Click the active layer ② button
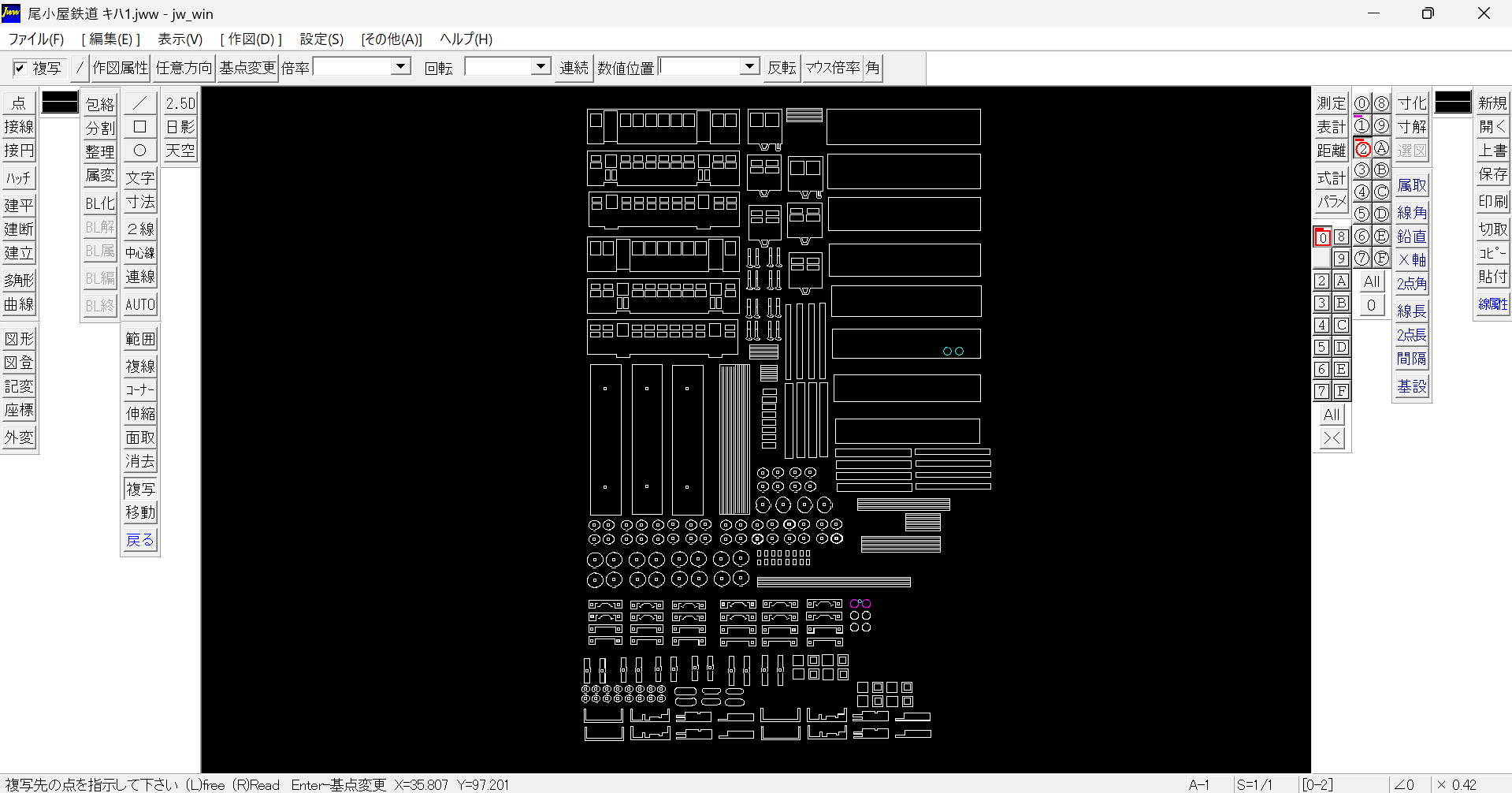 point(1362,148)
